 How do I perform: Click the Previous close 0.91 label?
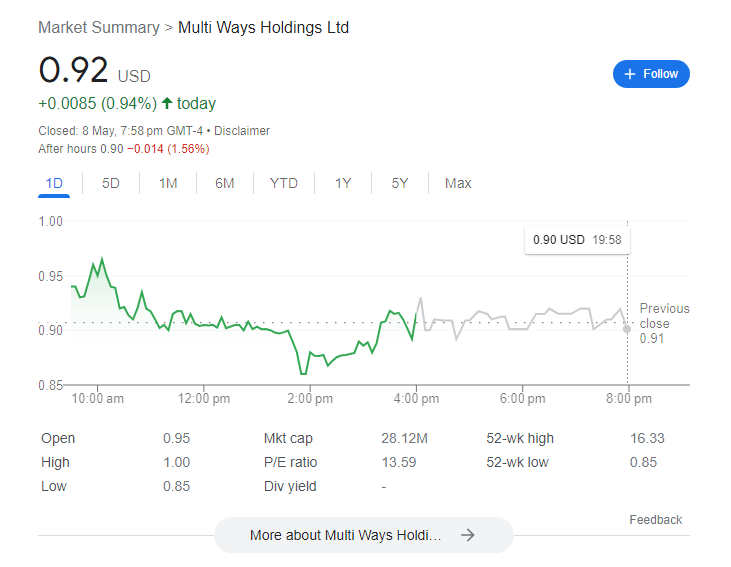coord(664,323)
